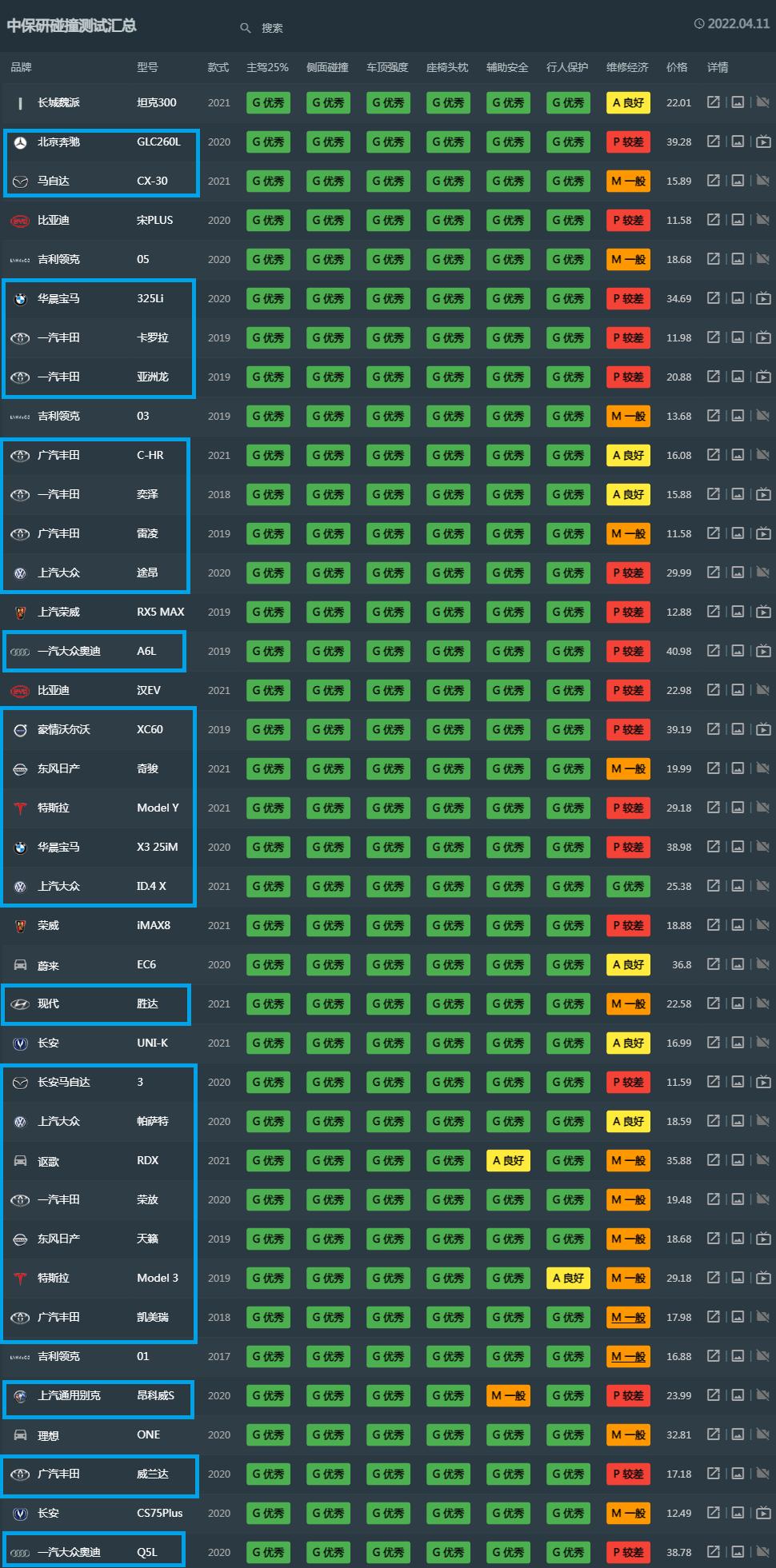Viewport: 776px width, 1568px height.
Task: Click the search magnifier icon
Action: pos(246,28)
